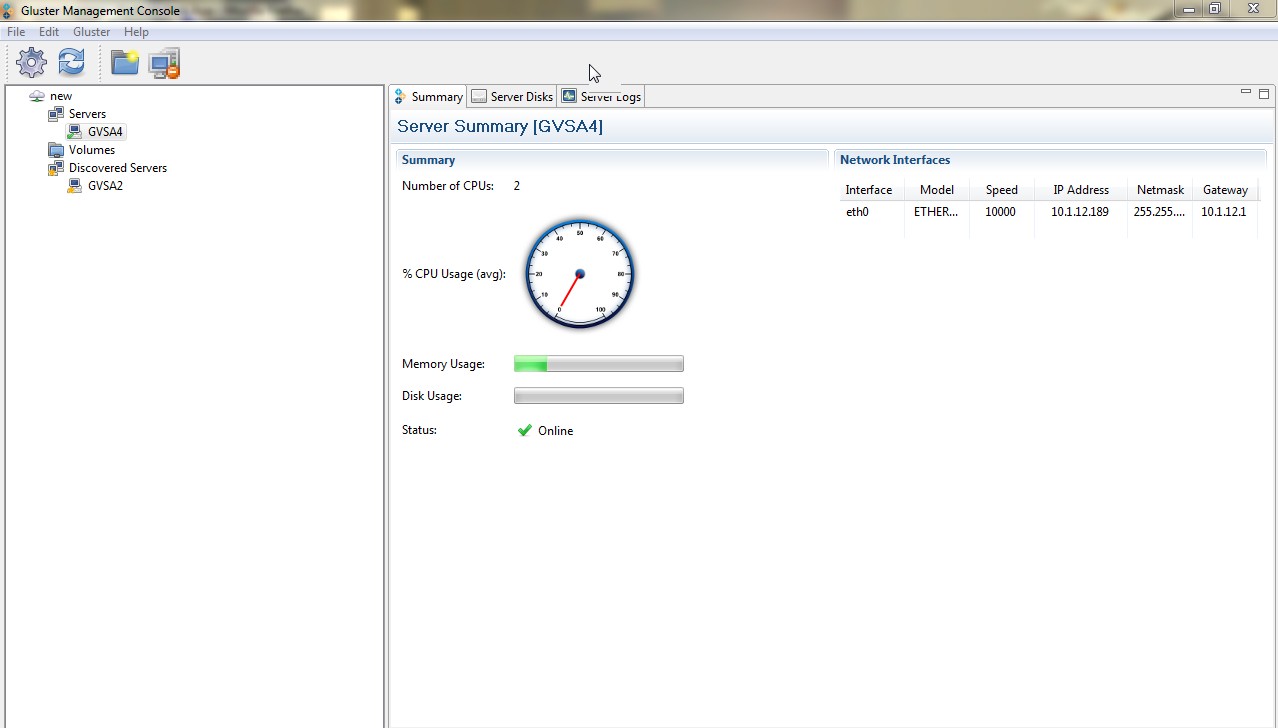Click the CPU usage gauge dial
Screen dimensions: 1278x728
coord(579,274)
